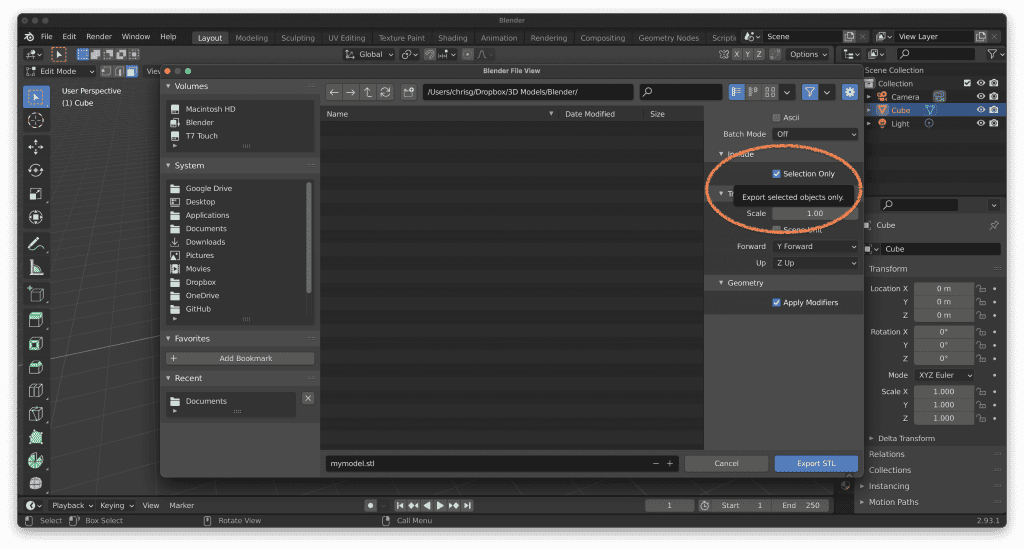This screenshot has height=549, width=1024.
Task: Switch to vertical list display mode
Action: click(737, 92)
